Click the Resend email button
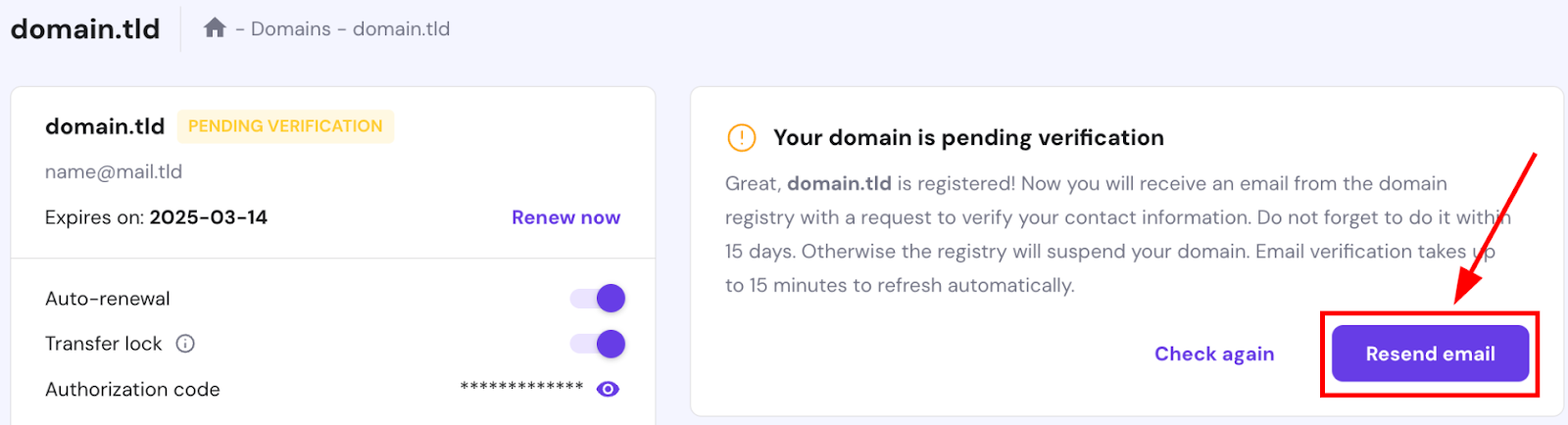This screenshot has height=425, width=1568. [1430, 354]
